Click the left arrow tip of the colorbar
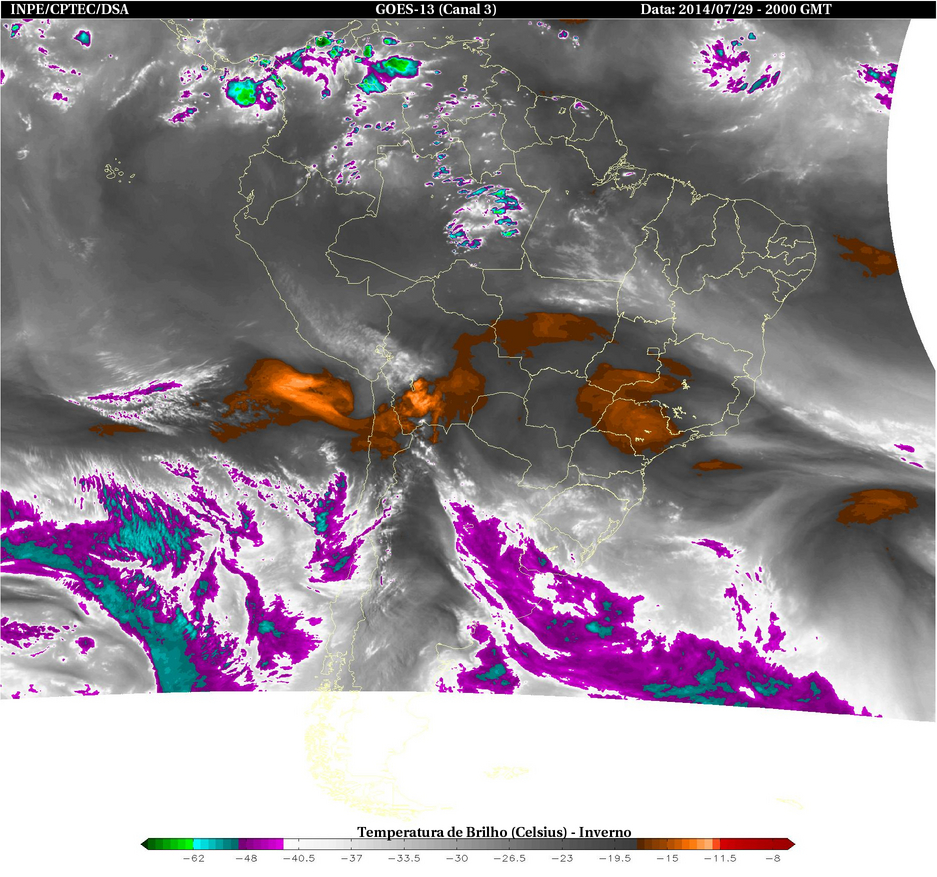This screenshot has width=937, height=877. pyautogui.click(x=143, y=844)
